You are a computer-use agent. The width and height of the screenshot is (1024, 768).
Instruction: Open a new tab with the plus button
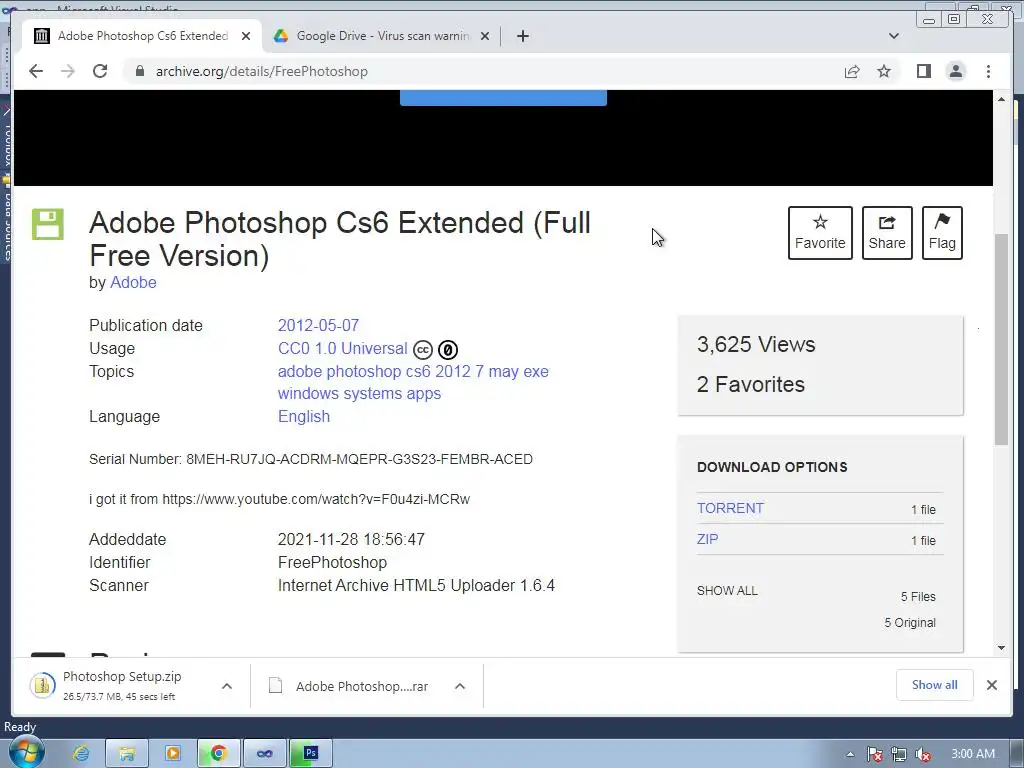click(522, 36)
